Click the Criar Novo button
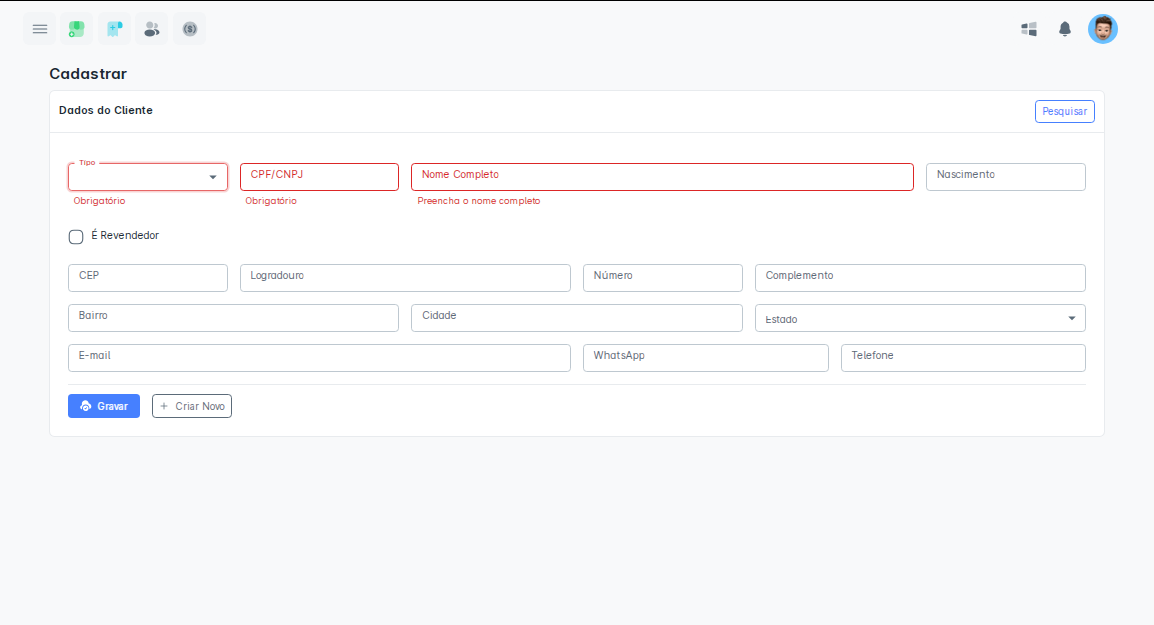 (192, 406)
